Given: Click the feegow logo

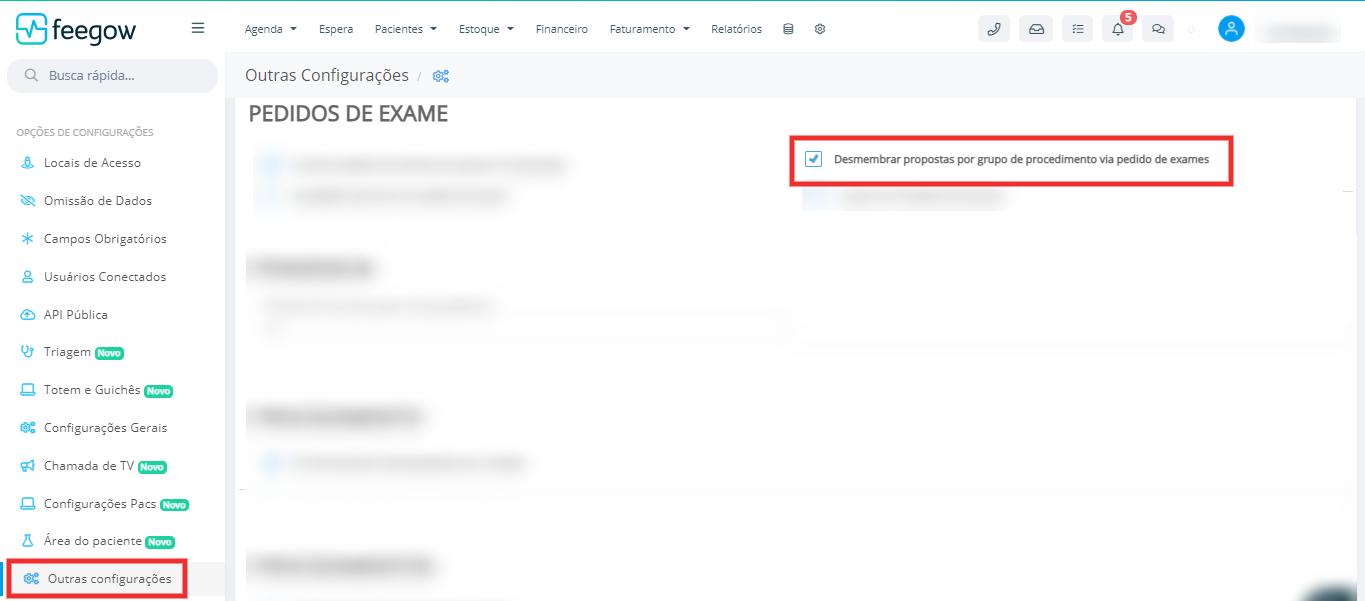Looking at the screenshot, I should [x=75, y=29].
